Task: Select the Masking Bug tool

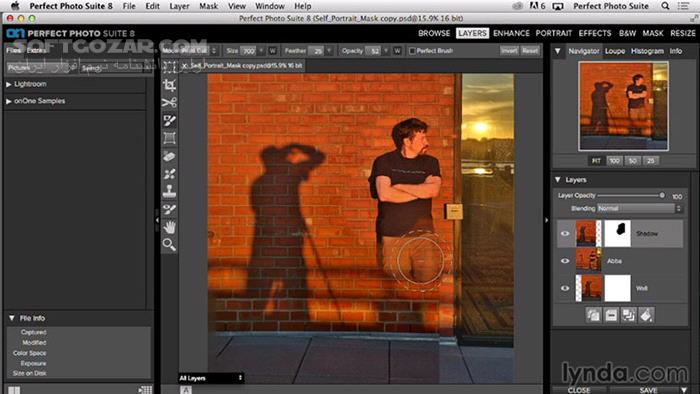Action: [169, 138]
